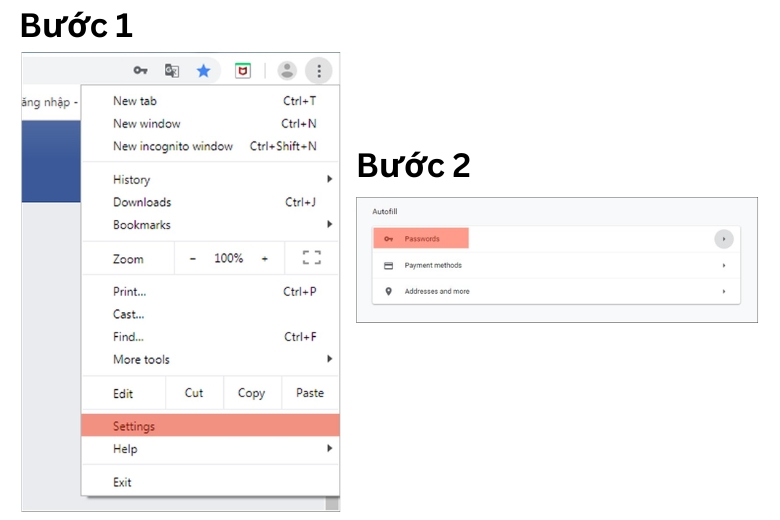Viewport: 780px width, 520px height.
Task: Expand the More tools submenu arrow
Action: (329, 359)
